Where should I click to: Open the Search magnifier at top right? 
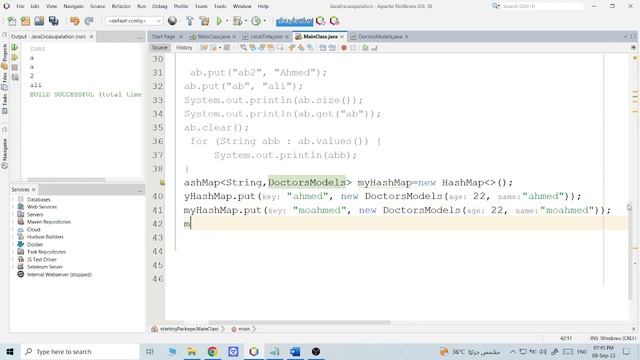(495, 6)
